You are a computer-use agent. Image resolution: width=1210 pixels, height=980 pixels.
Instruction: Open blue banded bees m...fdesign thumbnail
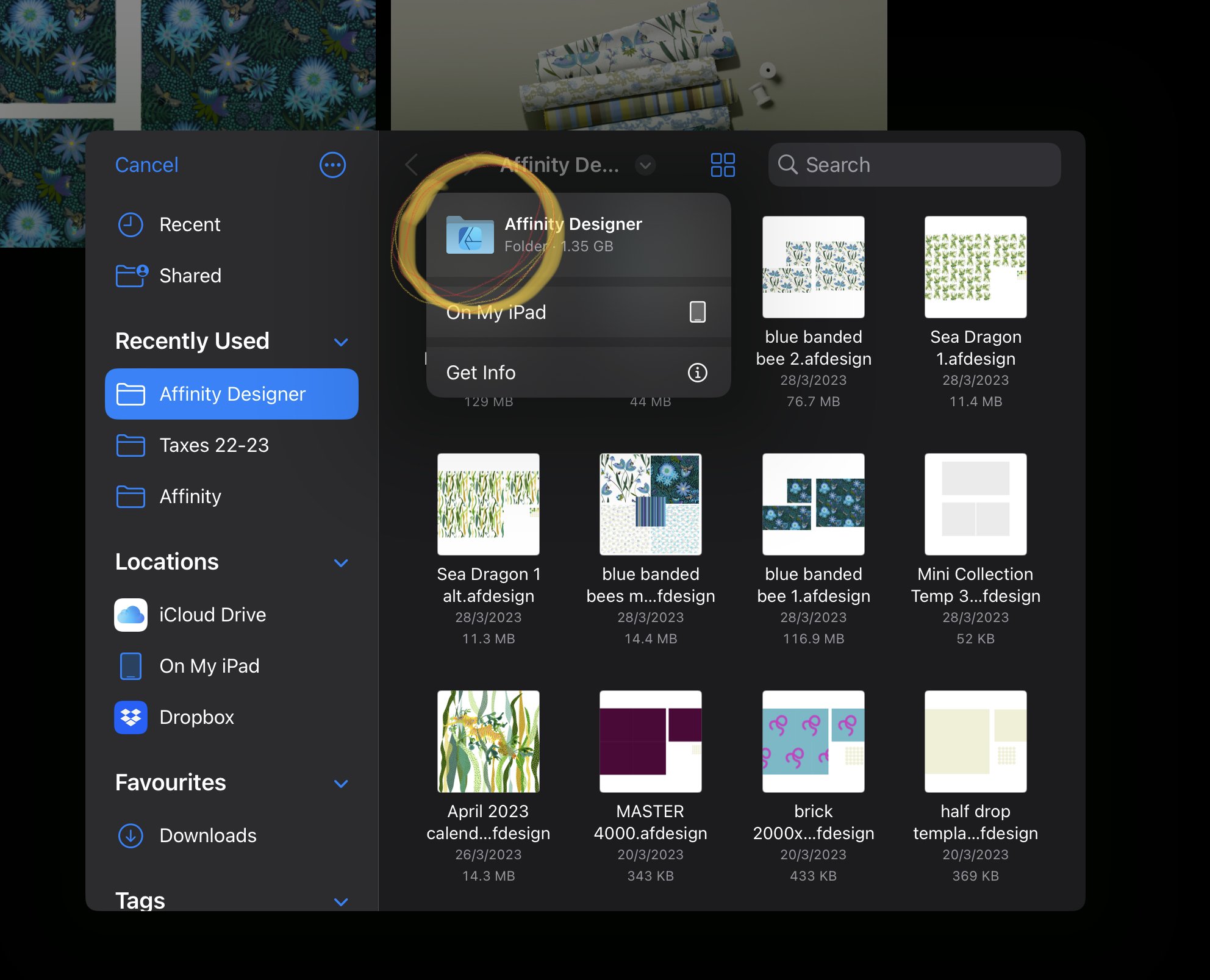click(650, 504)
